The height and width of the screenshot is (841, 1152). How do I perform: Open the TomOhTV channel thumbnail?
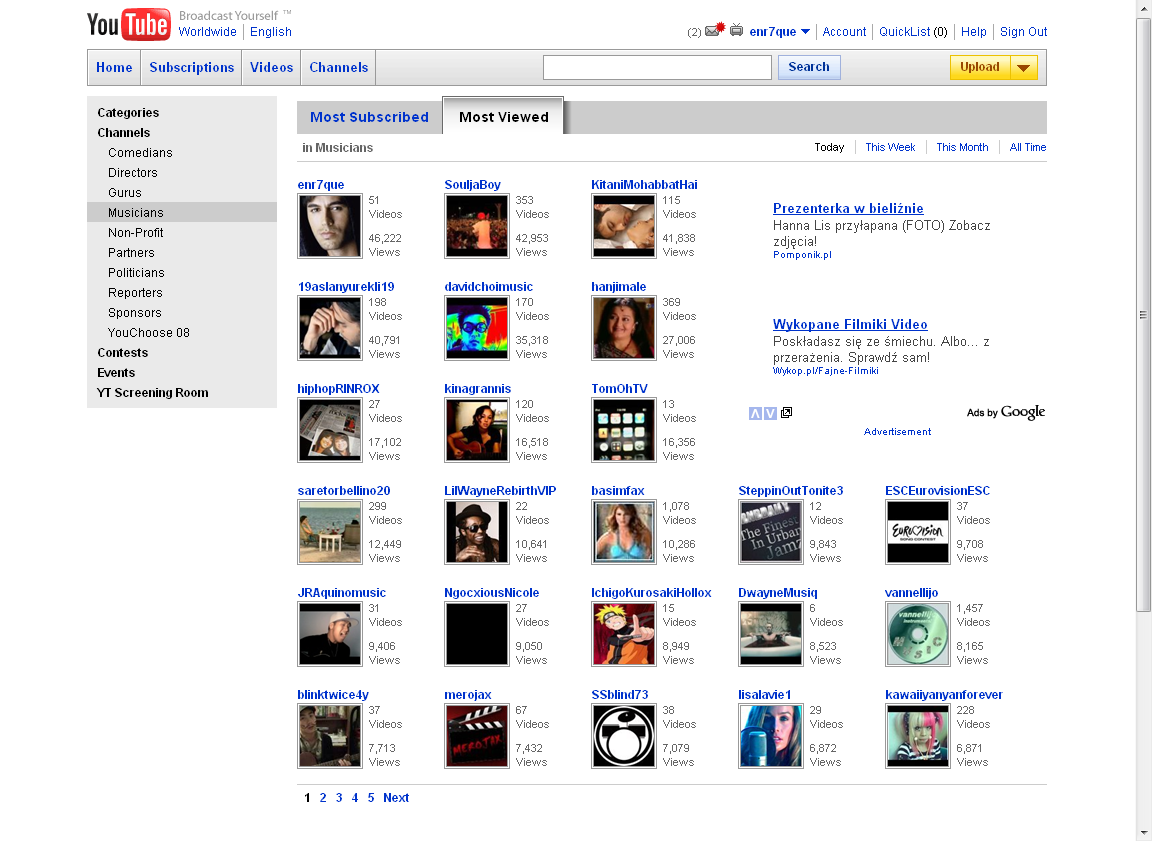pos(624,430)
